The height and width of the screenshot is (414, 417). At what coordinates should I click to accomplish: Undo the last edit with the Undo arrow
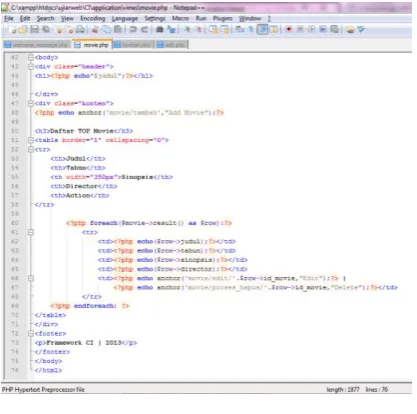pos(133,30)
